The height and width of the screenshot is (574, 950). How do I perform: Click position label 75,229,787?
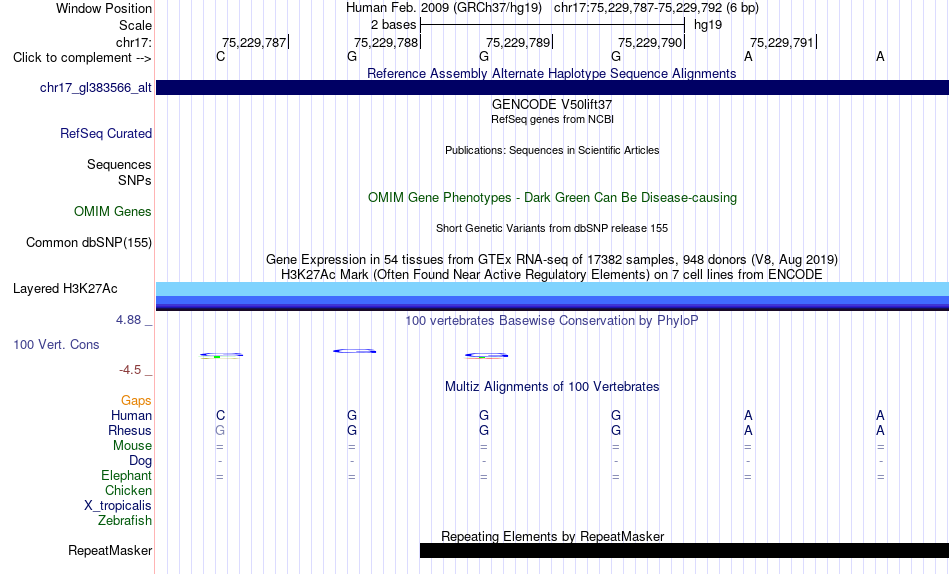pos(254,42)
